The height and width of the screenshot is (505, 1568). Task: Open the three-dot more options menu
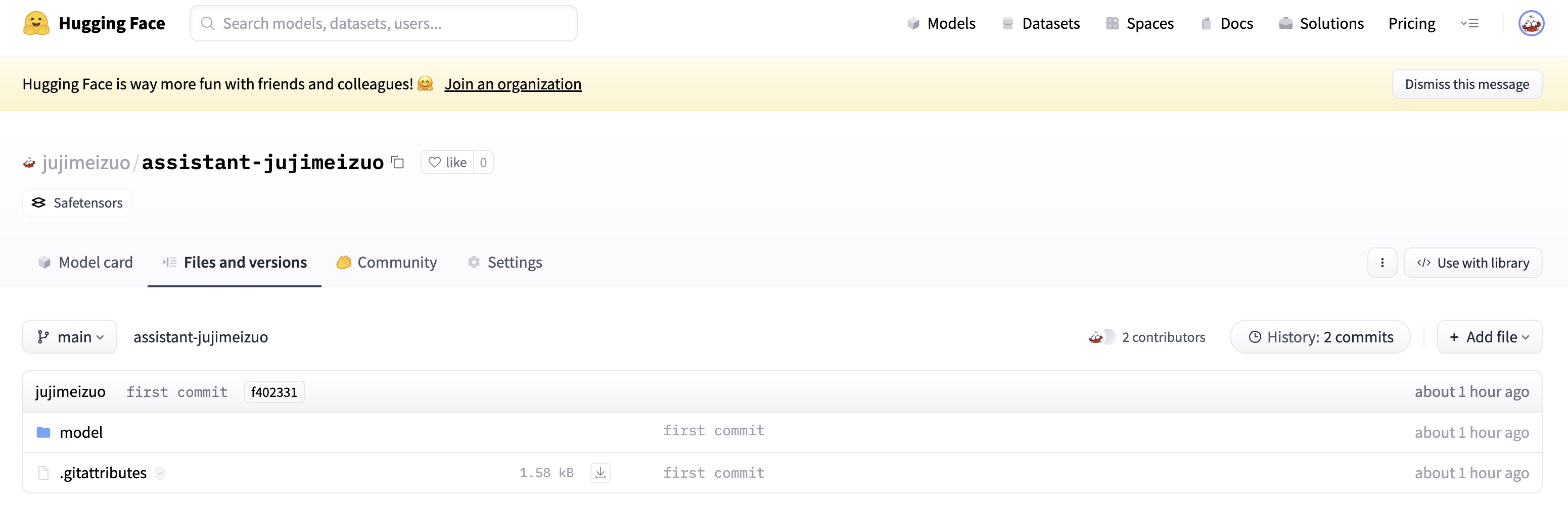(x=1382, y=263)
